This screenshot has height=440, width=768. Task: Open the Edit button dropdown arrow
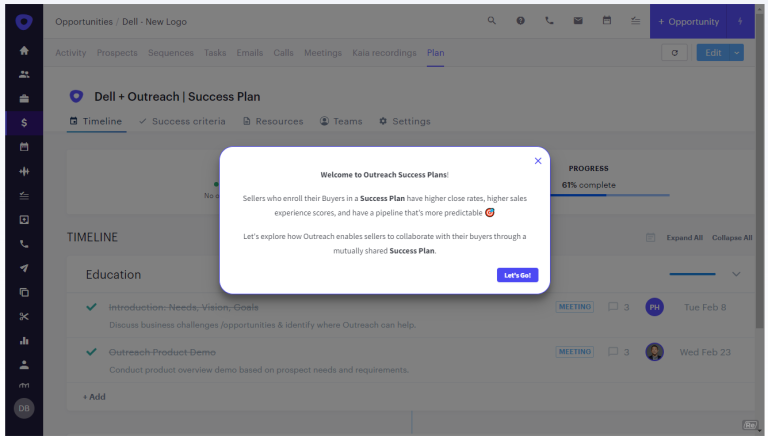pos(737,53)
